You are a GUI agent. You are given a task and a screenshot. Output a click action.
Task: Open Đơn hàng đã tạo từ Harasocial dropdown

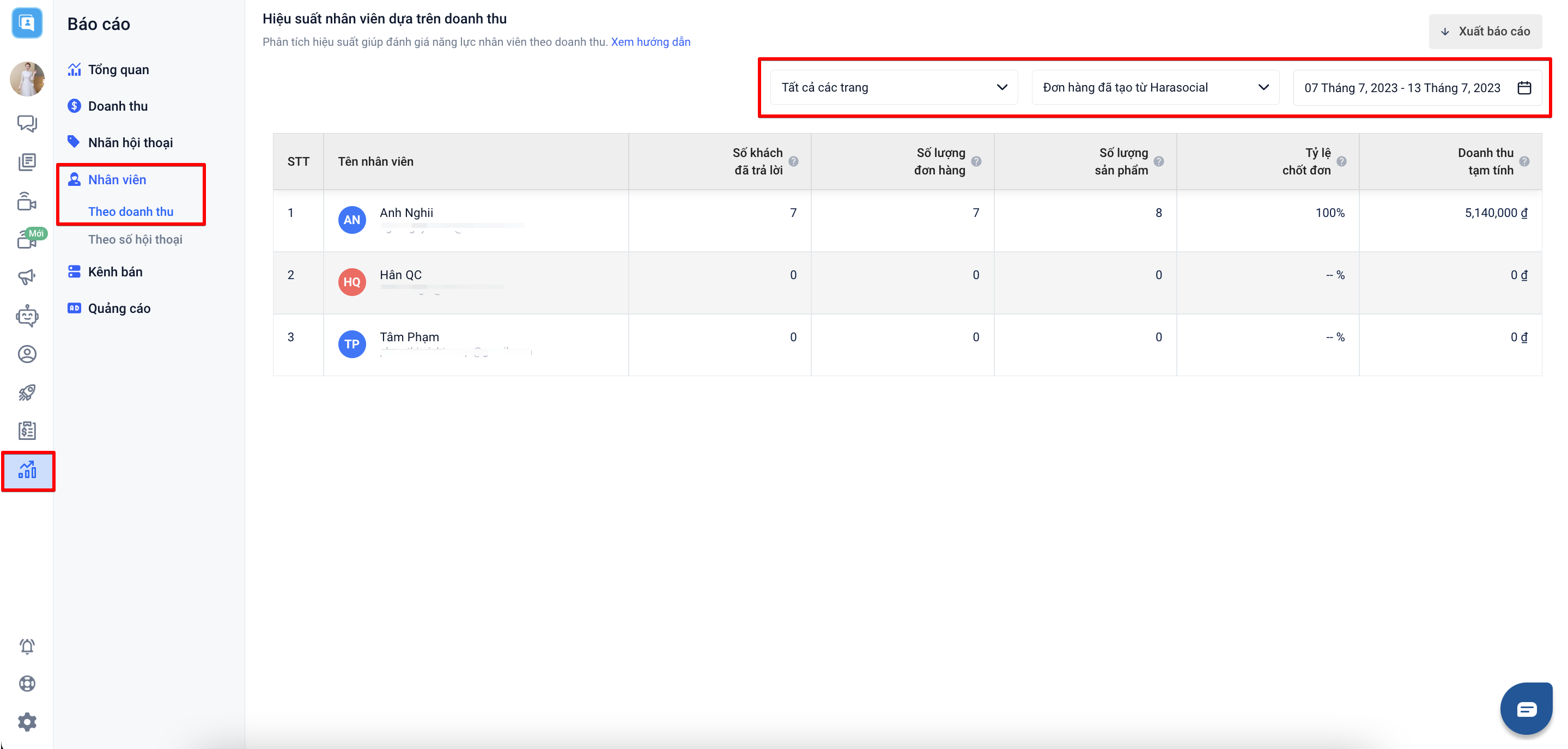[1154, 88]
